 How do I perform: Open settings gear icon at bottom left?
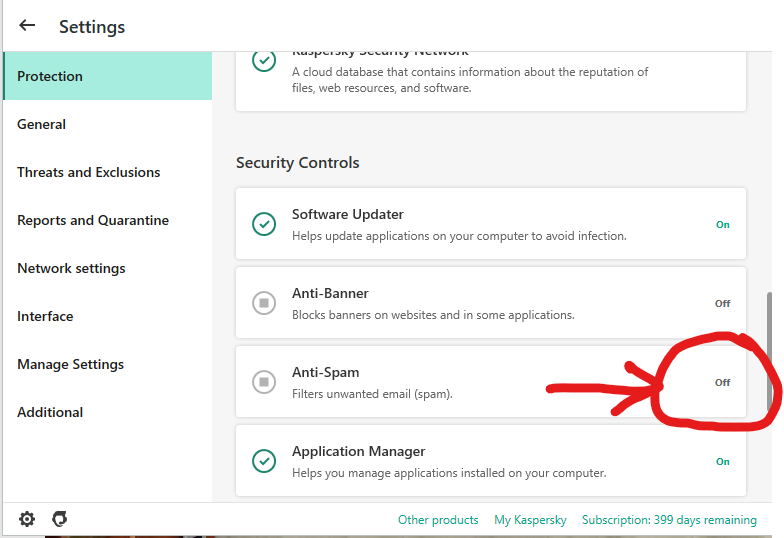coord(27,519)
